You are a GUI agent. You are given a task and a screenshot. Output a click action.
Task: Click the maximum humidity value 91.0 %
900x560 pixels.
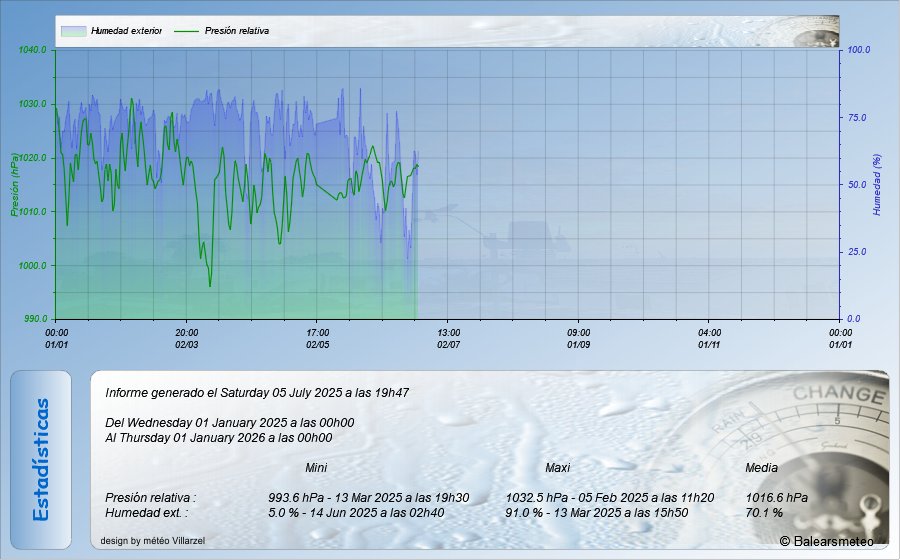point(524,512)
